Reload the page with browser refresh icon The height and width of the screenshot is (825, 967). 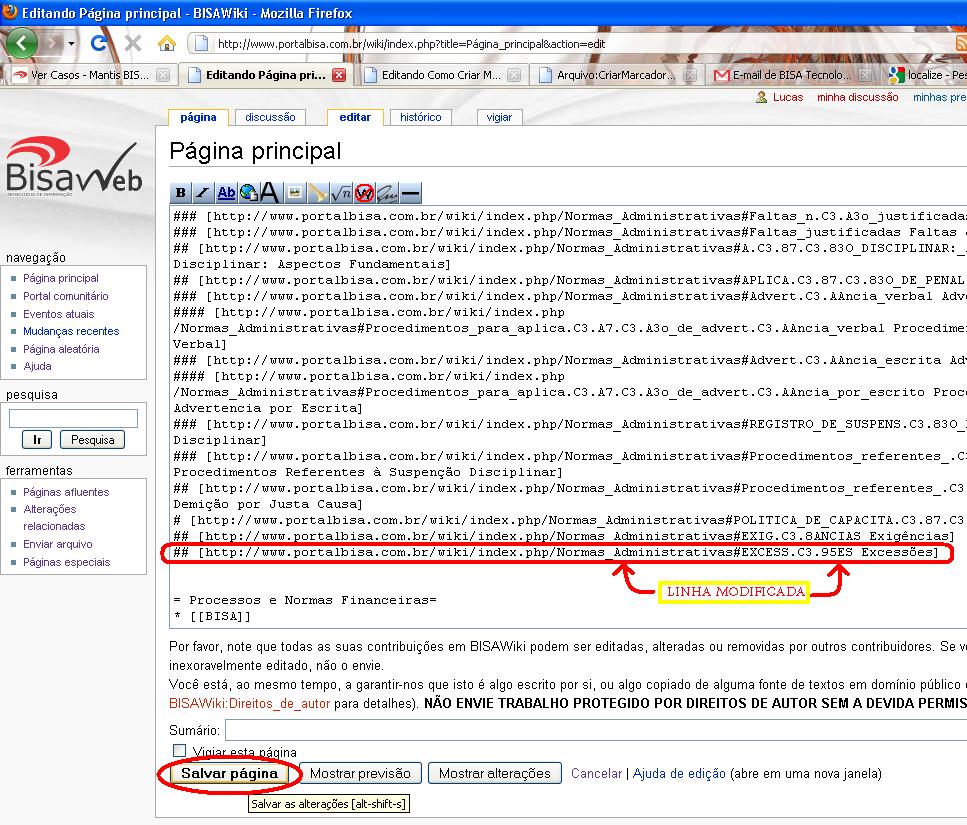coord(98,43)
